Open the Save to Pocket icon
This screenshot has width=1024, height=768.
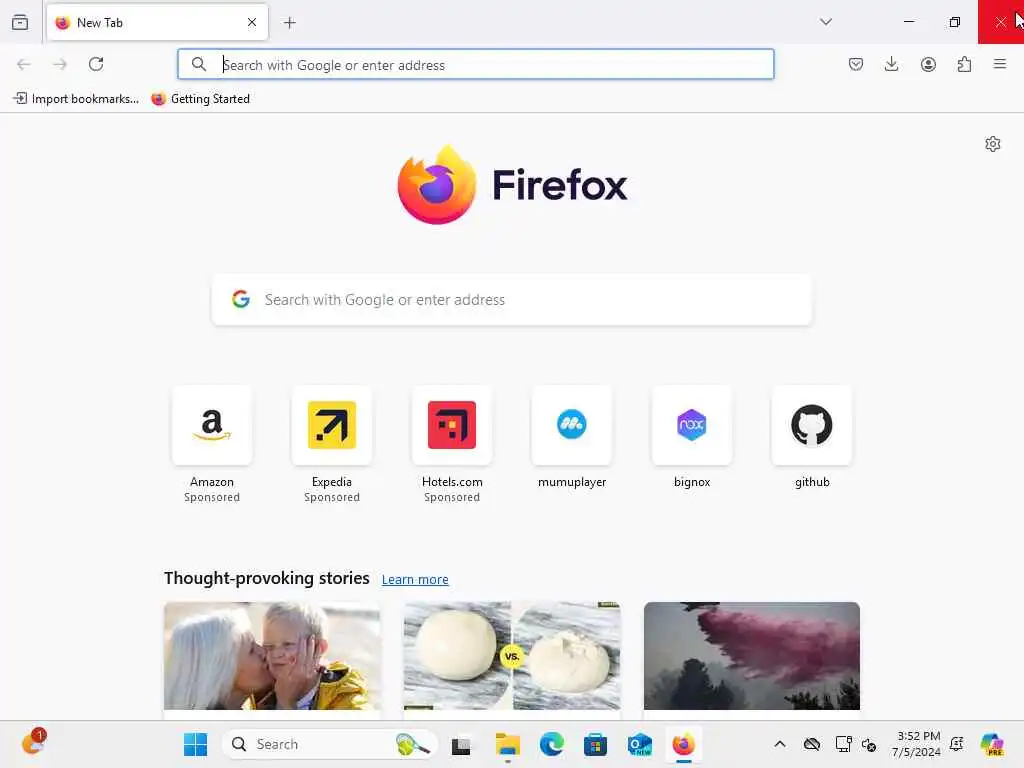[x=856, y=64]
